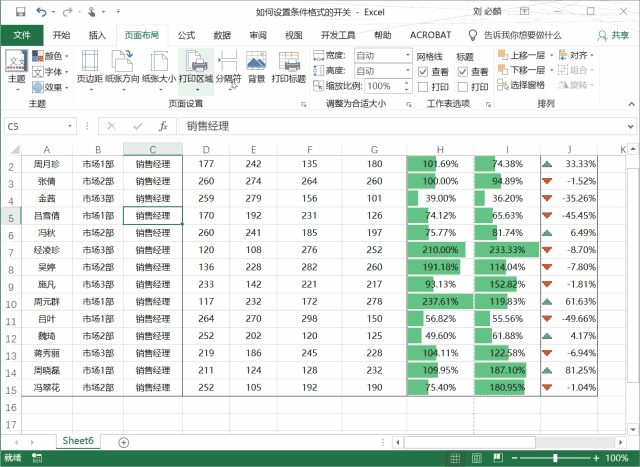The height and width of the screenshot is (467, 640).
Task: Click the Redo arrow icon
Action: 67,12
